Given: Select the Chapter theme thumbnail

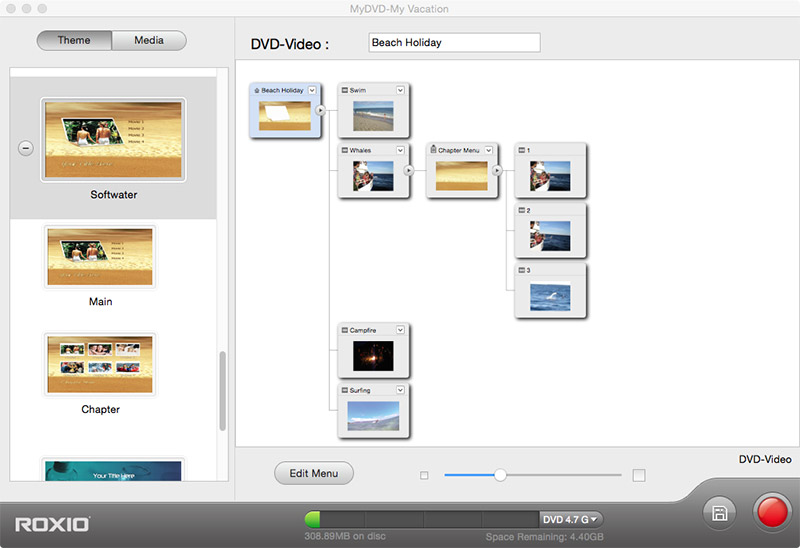Looking at the screenshot, I should [x=100, y=364].
